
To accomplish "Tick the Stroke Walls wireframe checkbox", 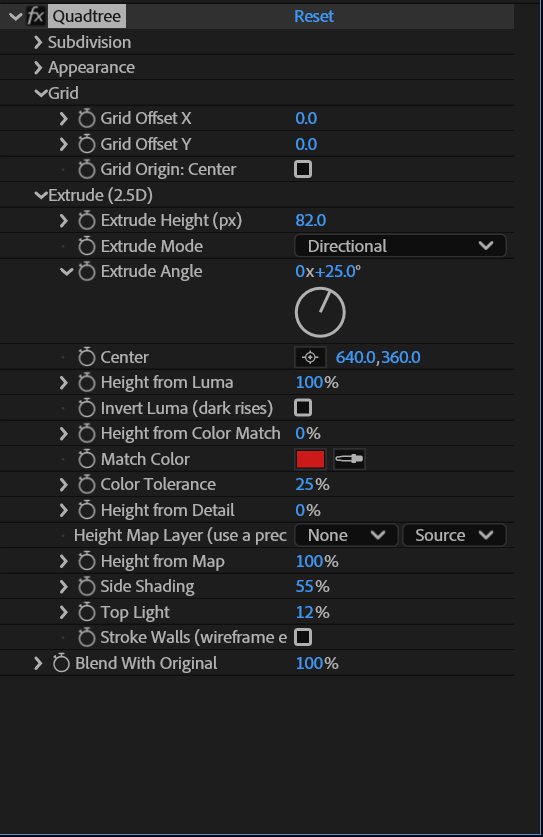I will point(303,637).
